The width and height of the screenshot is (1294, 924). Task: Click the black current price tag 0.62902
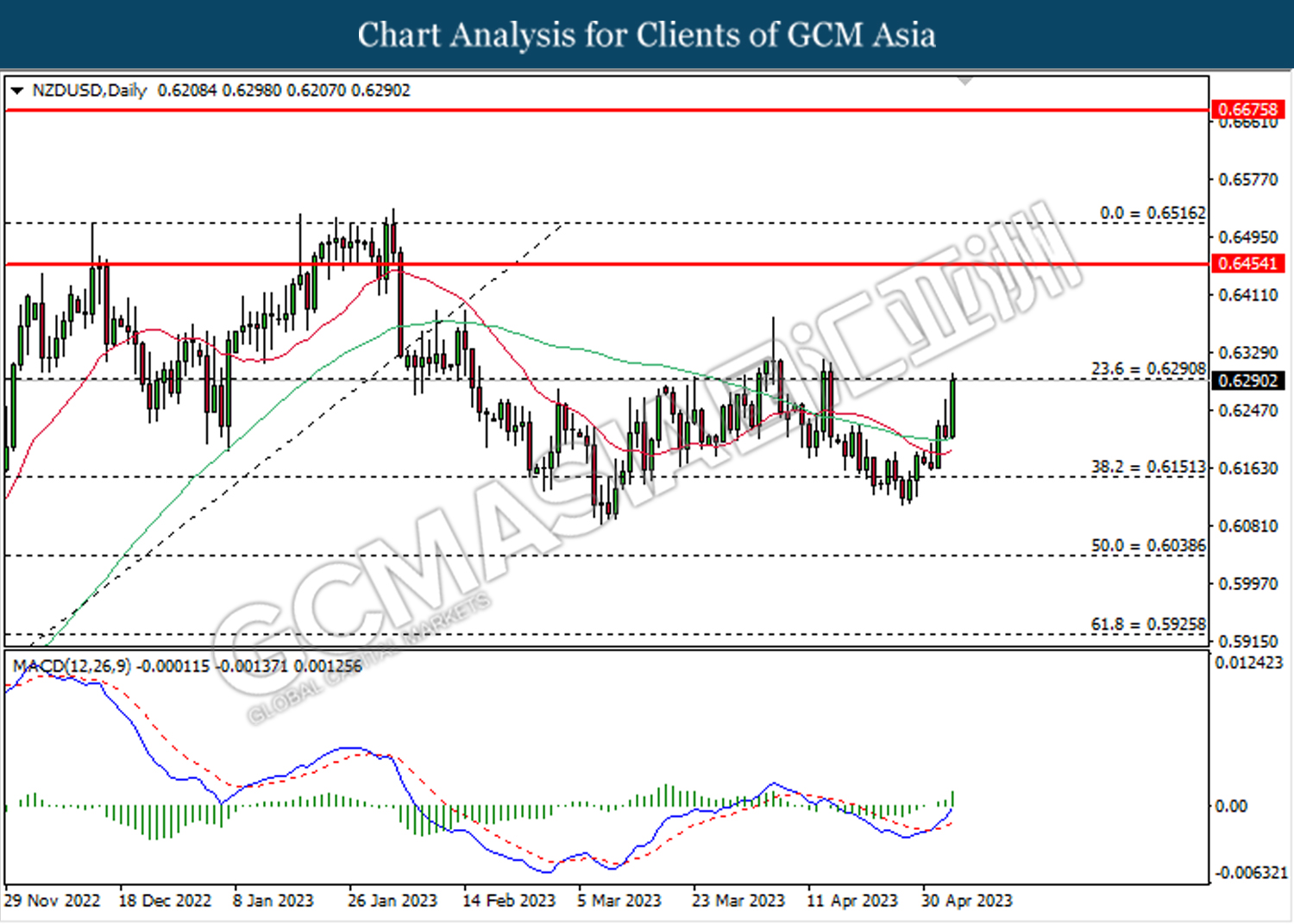pos(1247,380)
